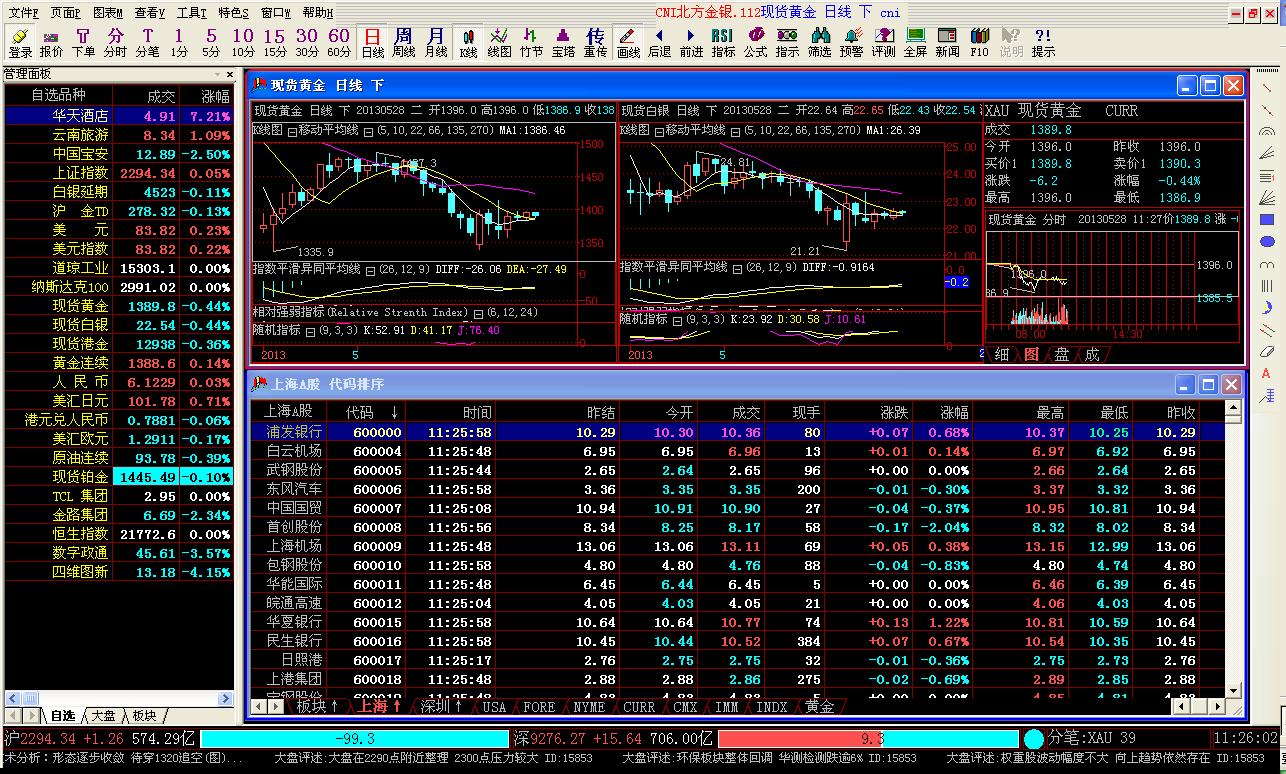
Task: Open the 评测 evaluation icon
Action: pyautogui.click(x=883, y=42)
